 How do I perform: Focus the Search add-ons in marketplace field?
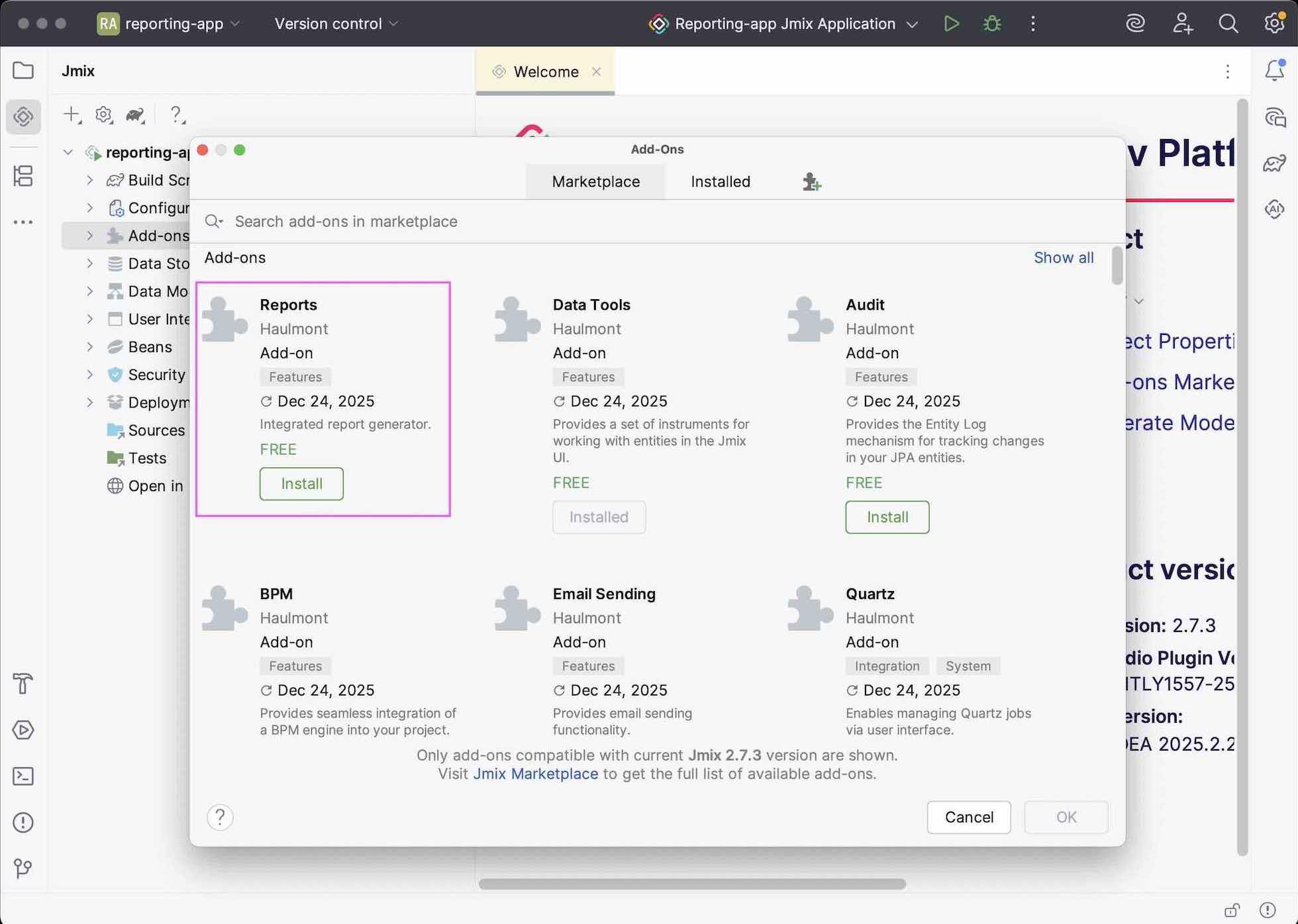pos(656,222)
